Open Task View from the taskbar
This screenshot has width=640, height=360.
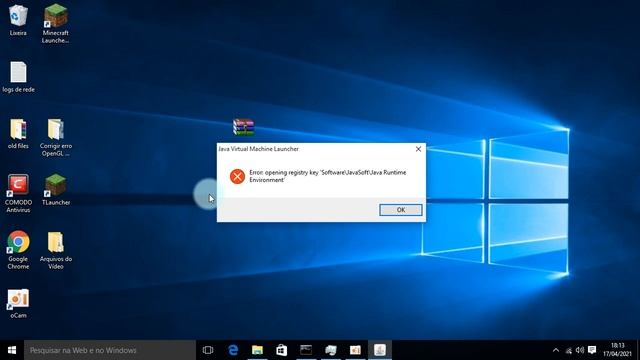[x=208, y=350]
